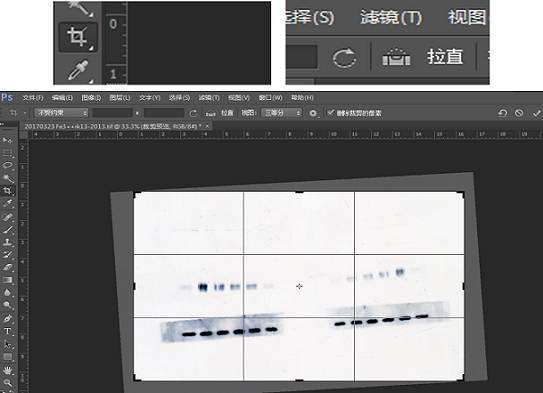Viewport: 543px width, 393px height.
Task: Choose the Clone Stamp tool
Action: click(7, 242)
